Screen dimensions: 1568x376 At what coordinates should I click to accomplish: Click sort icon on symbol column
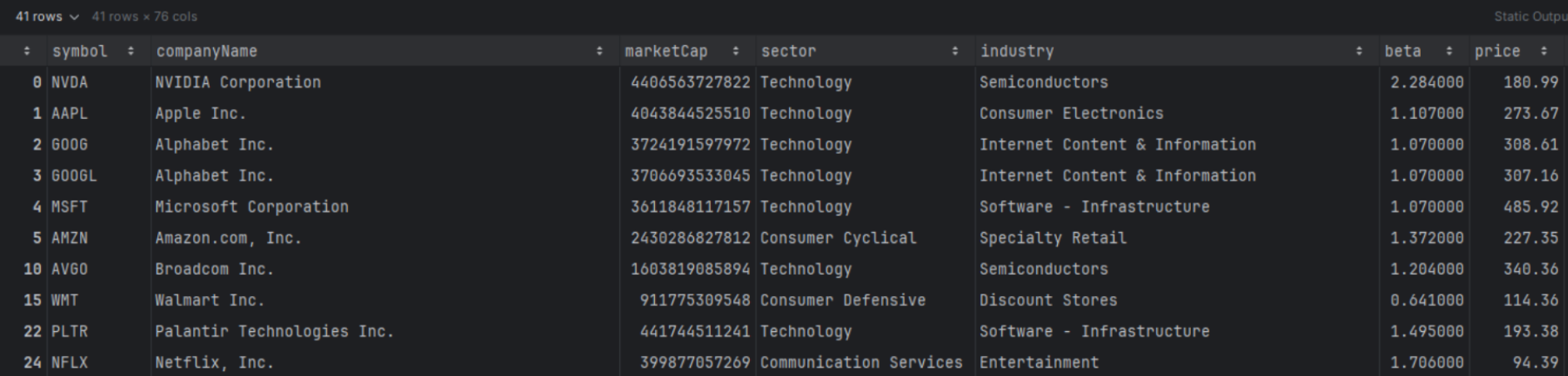131,52
